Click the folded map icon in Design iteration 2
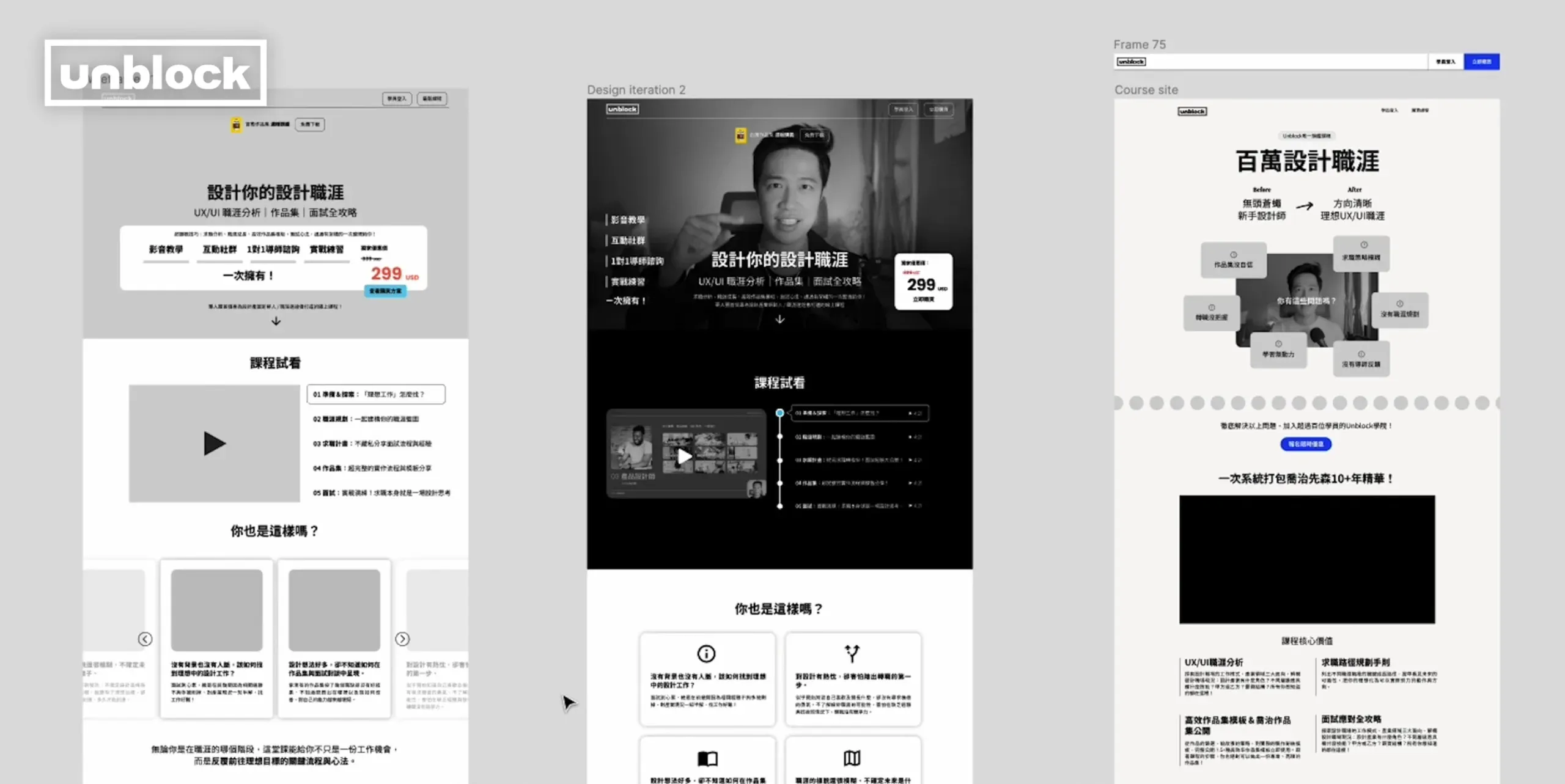1565x784 pixels. (x=852, y=758)
